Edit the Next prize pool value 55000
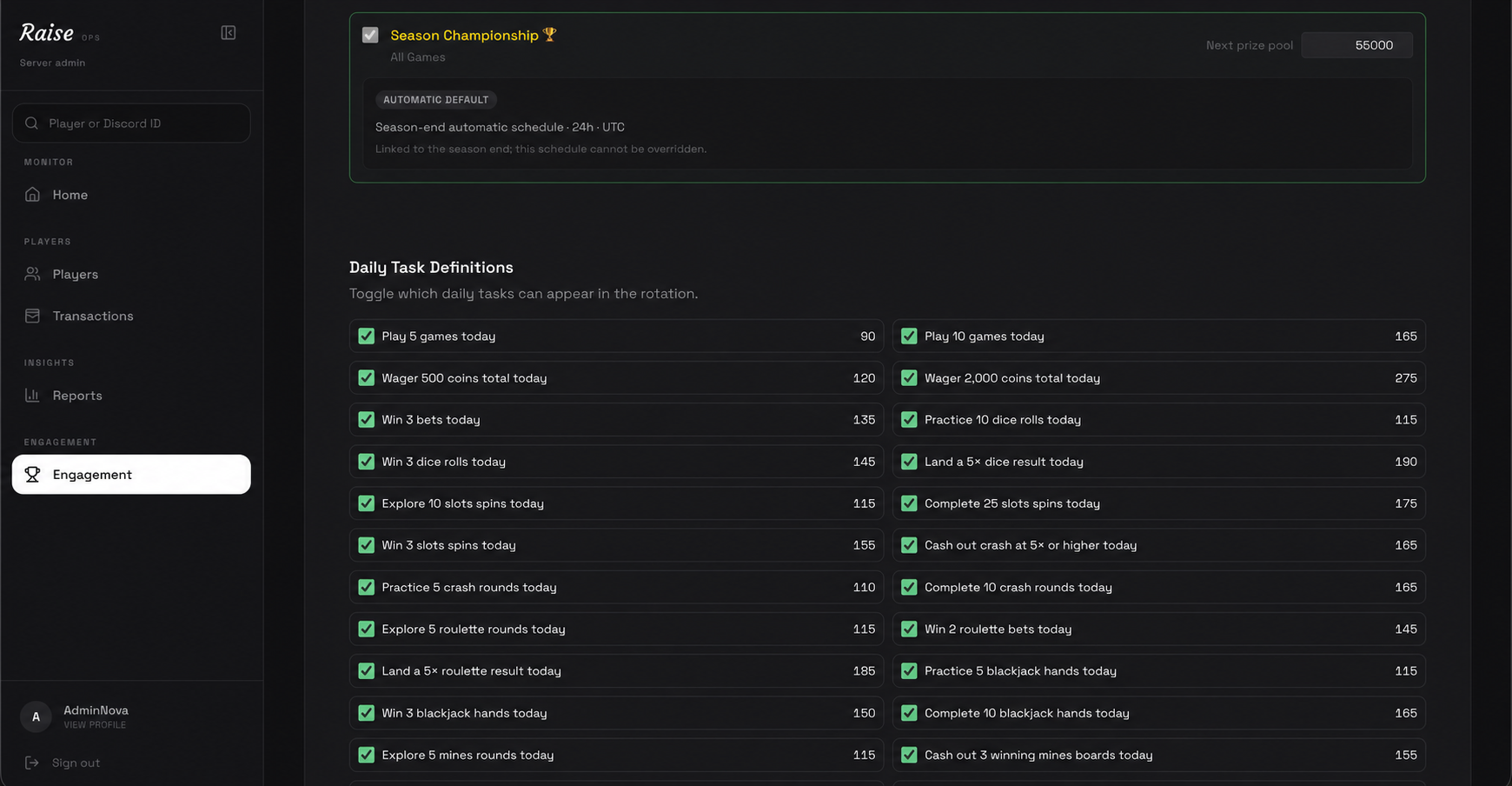The width and height of the screenshot is (1512, 786). (x=1357, y=45)
